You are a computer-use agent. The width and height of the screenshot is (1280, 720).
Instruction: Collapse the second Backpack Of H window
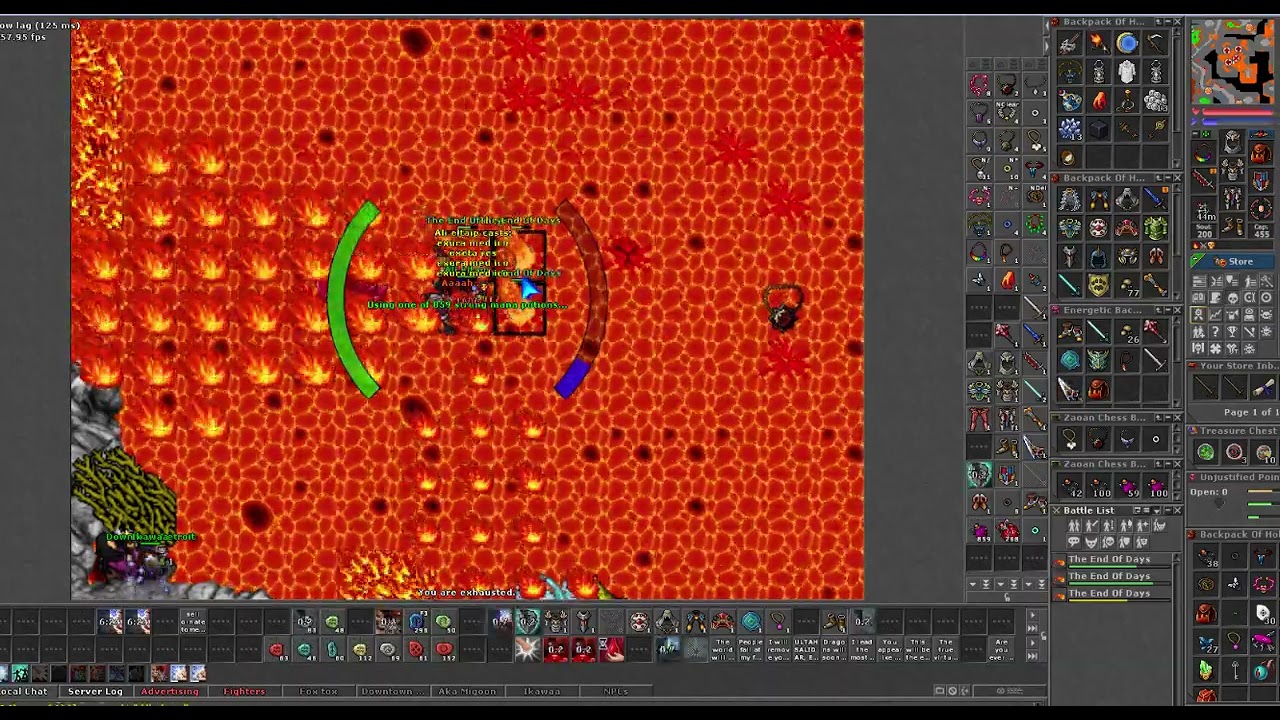1168,178
